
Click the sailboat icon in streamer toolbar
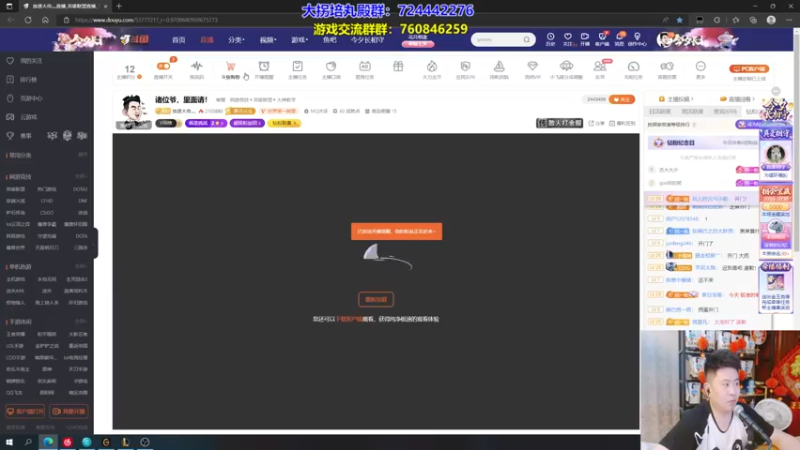pos(499,66)
